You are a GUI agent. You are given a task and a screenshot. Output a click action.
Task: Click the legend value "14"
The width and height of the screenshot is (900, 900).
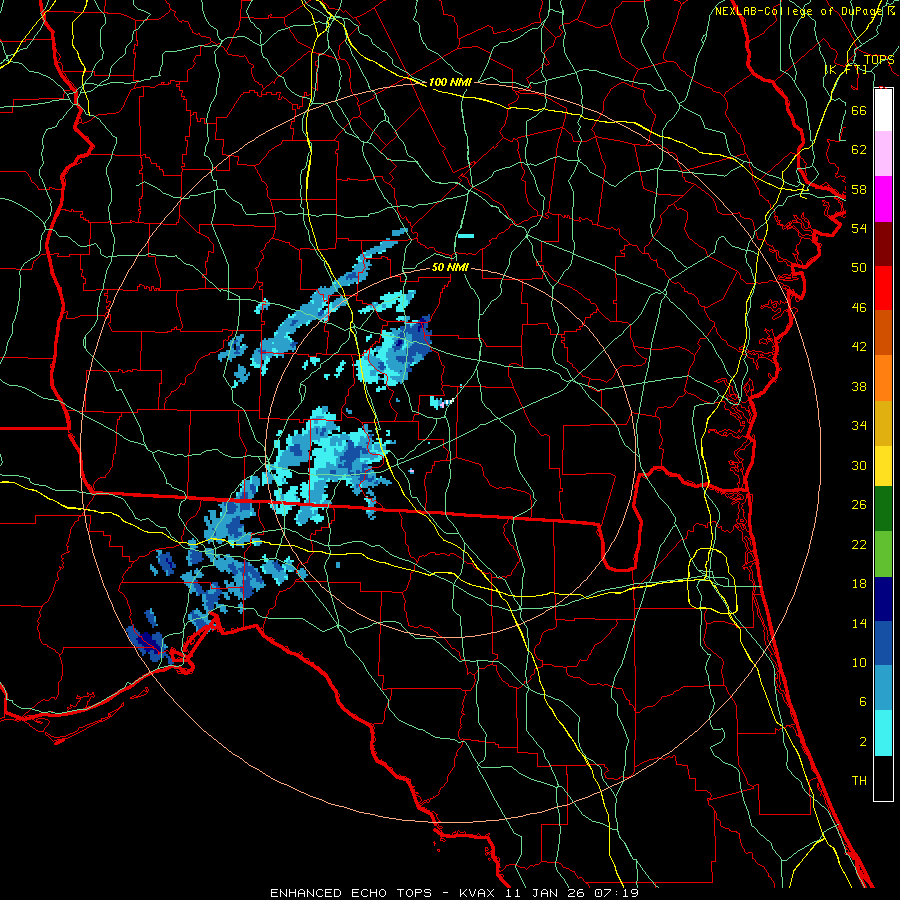click(x=859, y=623)
